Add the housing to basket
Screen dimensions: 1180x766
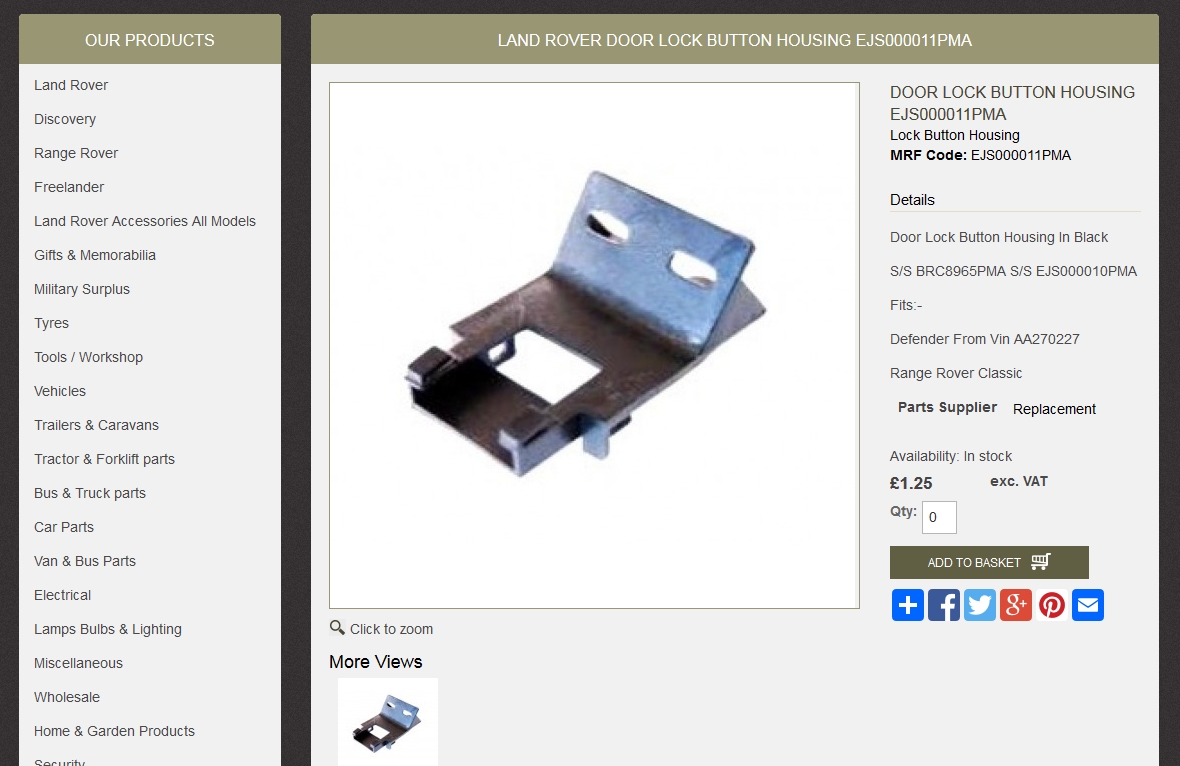tap(989, 562)
